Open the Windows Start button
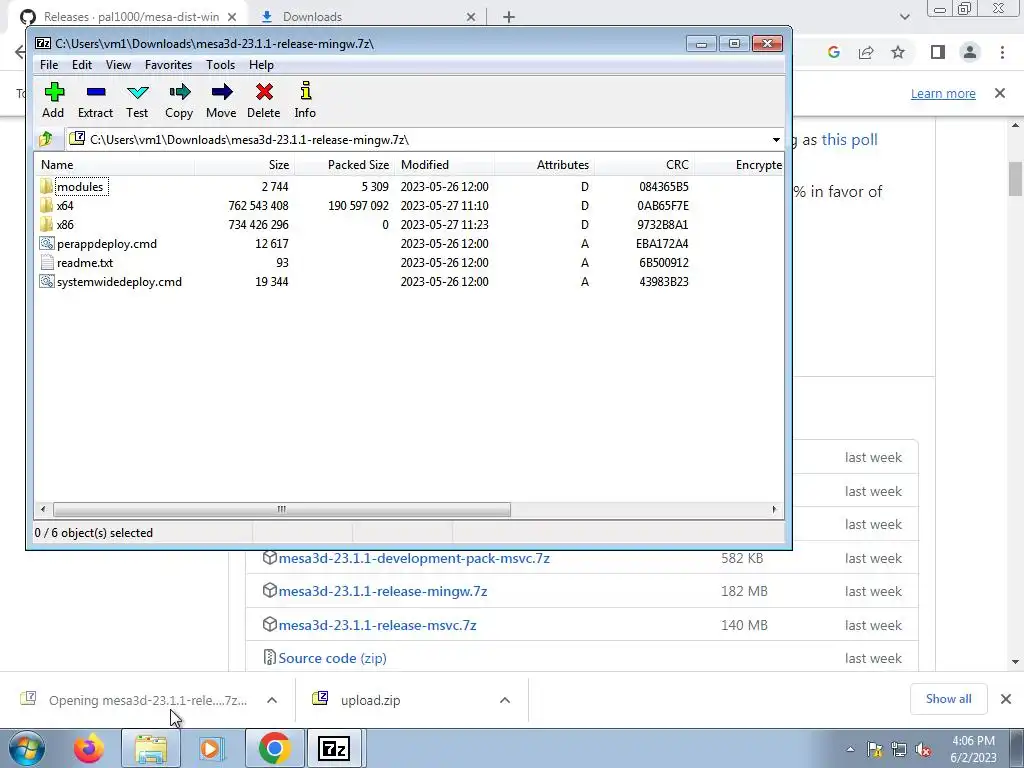 [x=27, y=748]
